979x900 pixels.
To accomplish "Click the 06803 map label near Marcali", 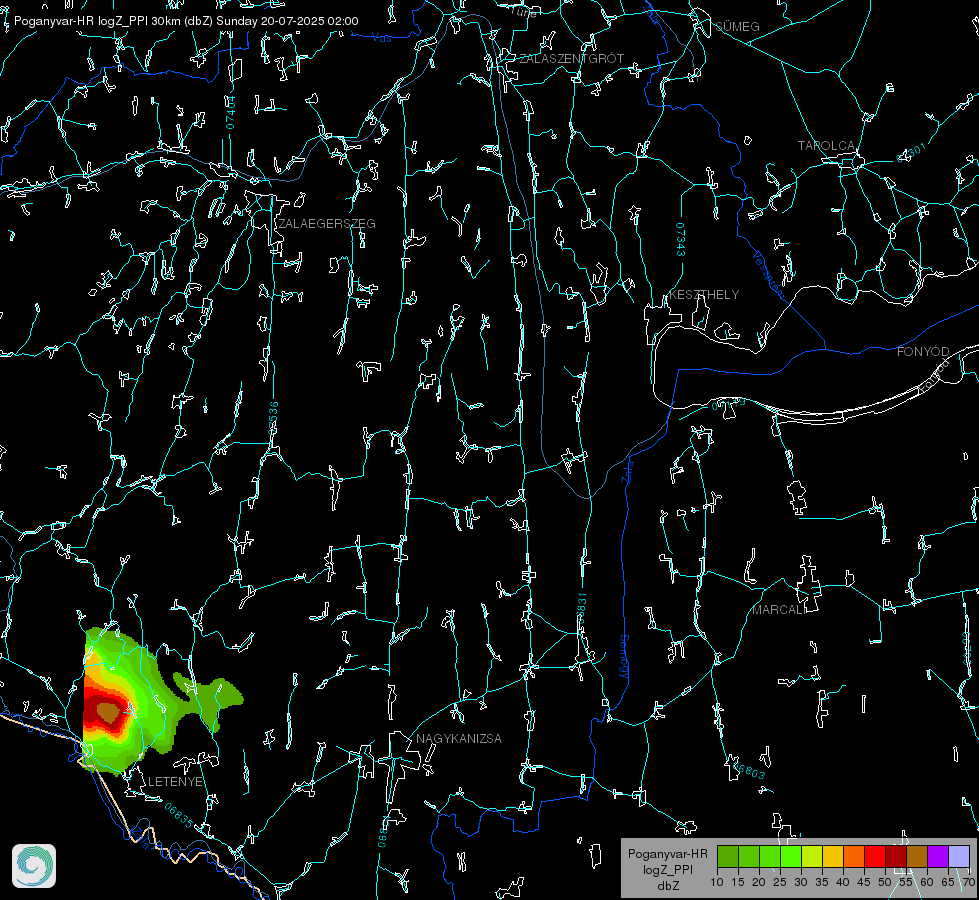I will [x=750, y=770].
